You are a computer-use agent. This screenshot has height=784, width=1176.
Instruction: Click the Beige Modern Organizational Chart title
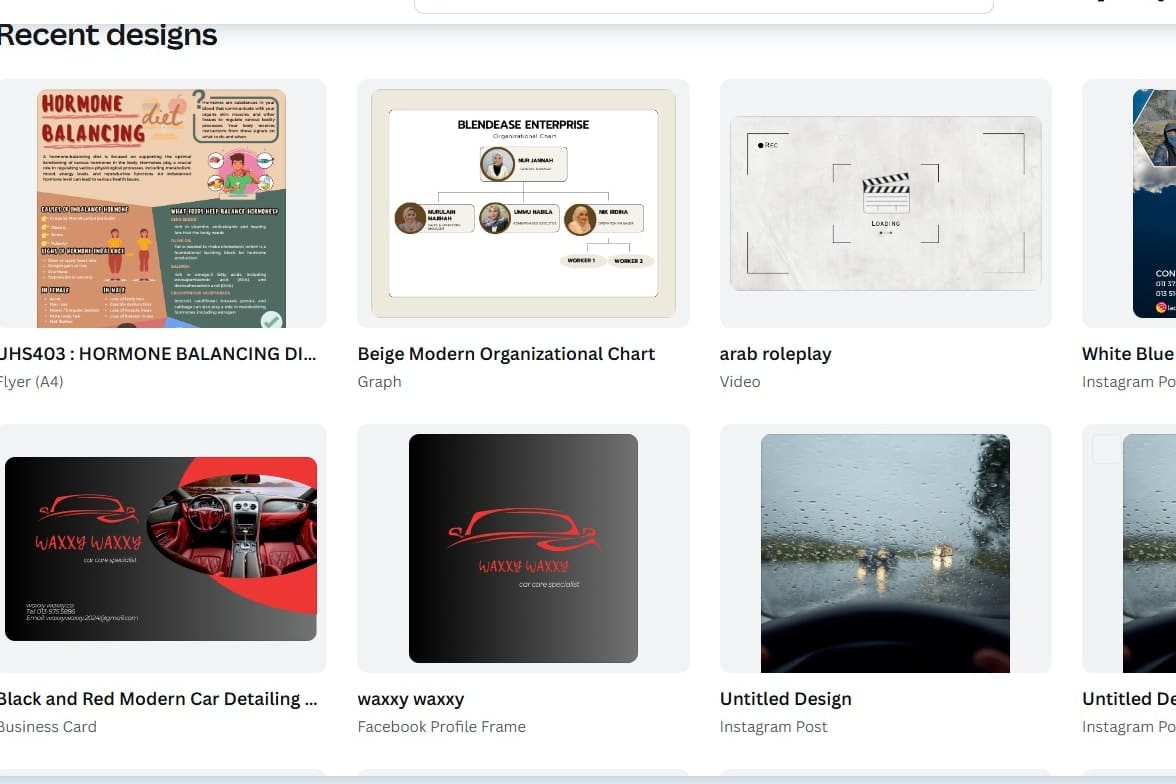point(506,353)
